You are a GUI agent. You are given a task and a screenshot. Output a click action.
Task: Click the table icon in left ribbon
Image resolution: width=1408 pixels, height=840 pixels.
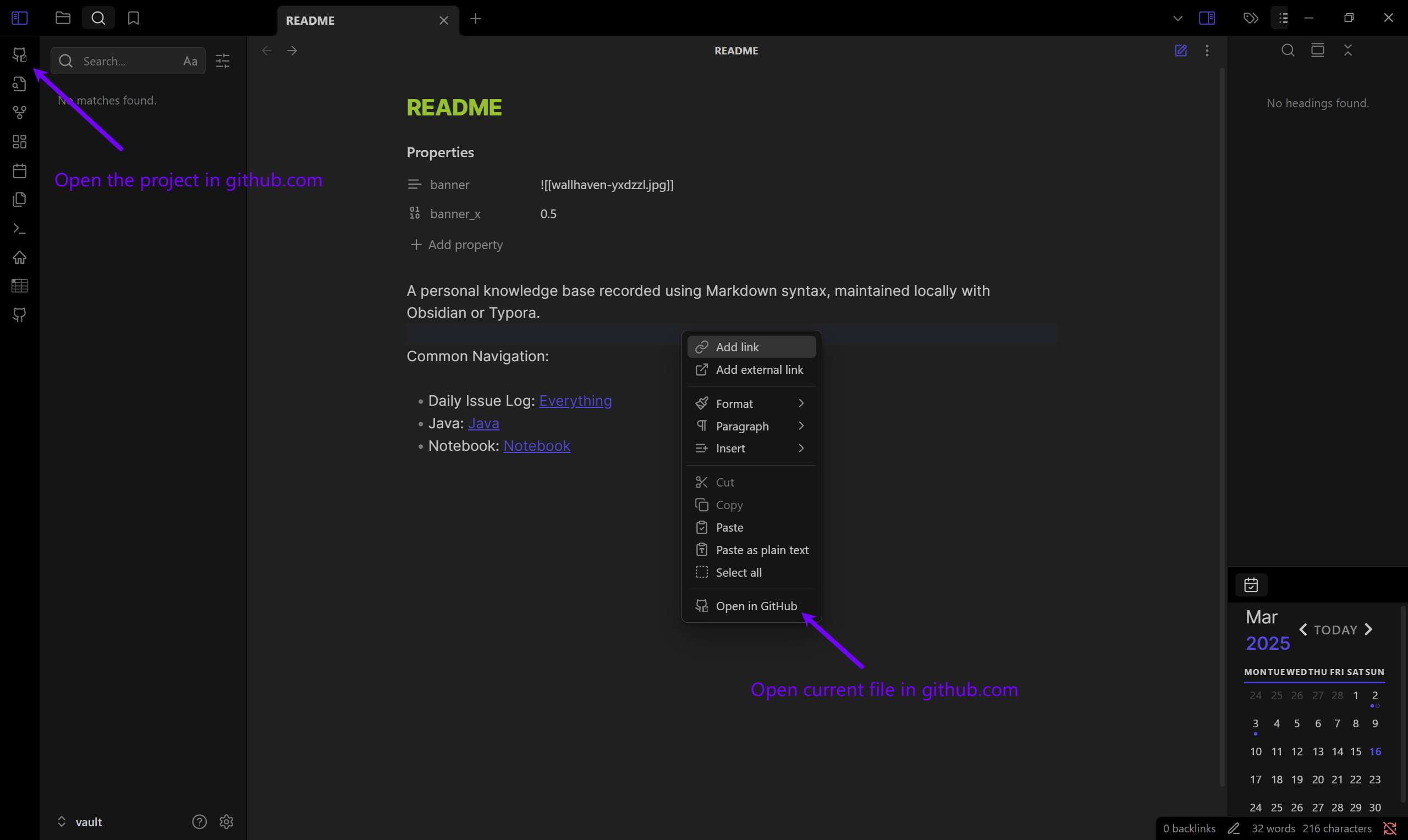click(20, 286)
